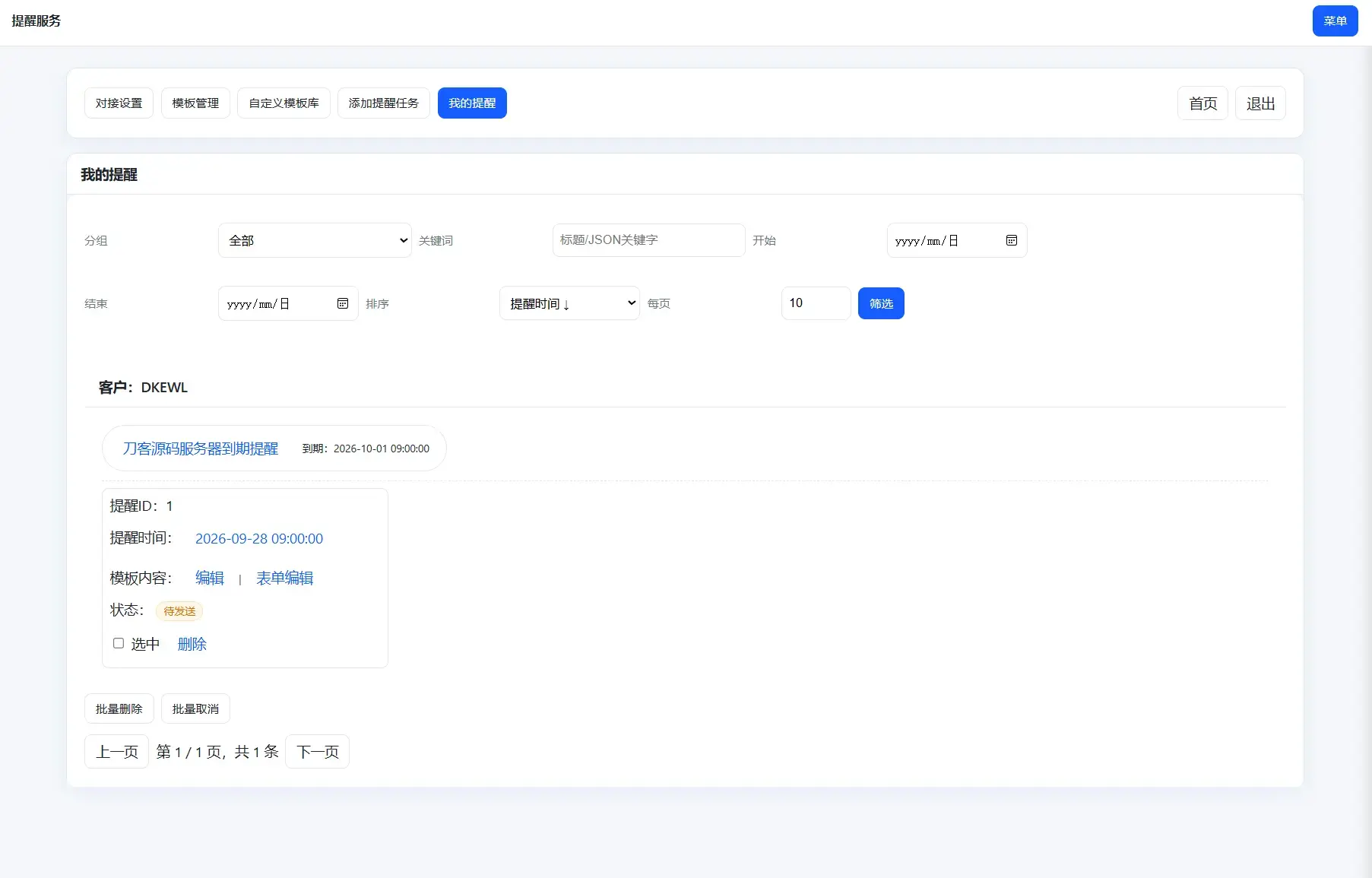
Task: Open the end date calendar picker icon
Action: [343, 303]
